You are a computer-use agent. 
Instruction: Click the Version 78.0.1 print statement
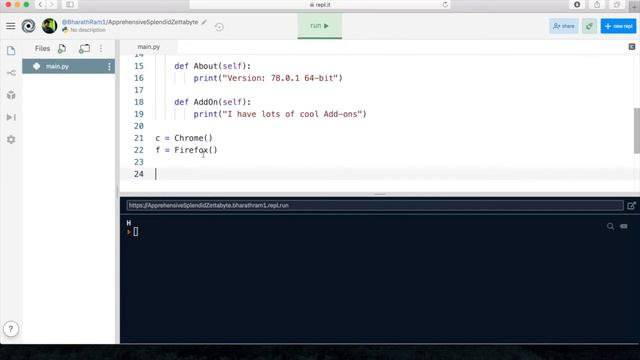point(268,78)
